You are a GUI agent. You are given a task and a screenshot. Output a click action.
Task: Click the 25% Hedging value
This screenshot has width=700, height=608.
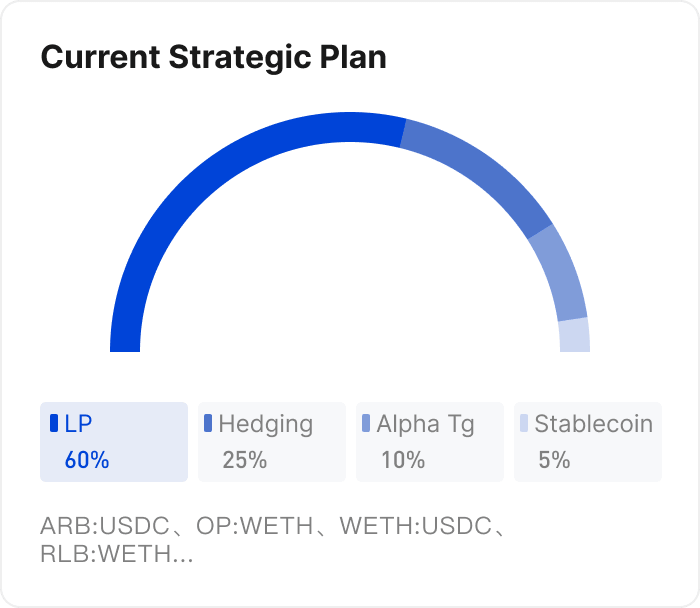tap(245, 461)
